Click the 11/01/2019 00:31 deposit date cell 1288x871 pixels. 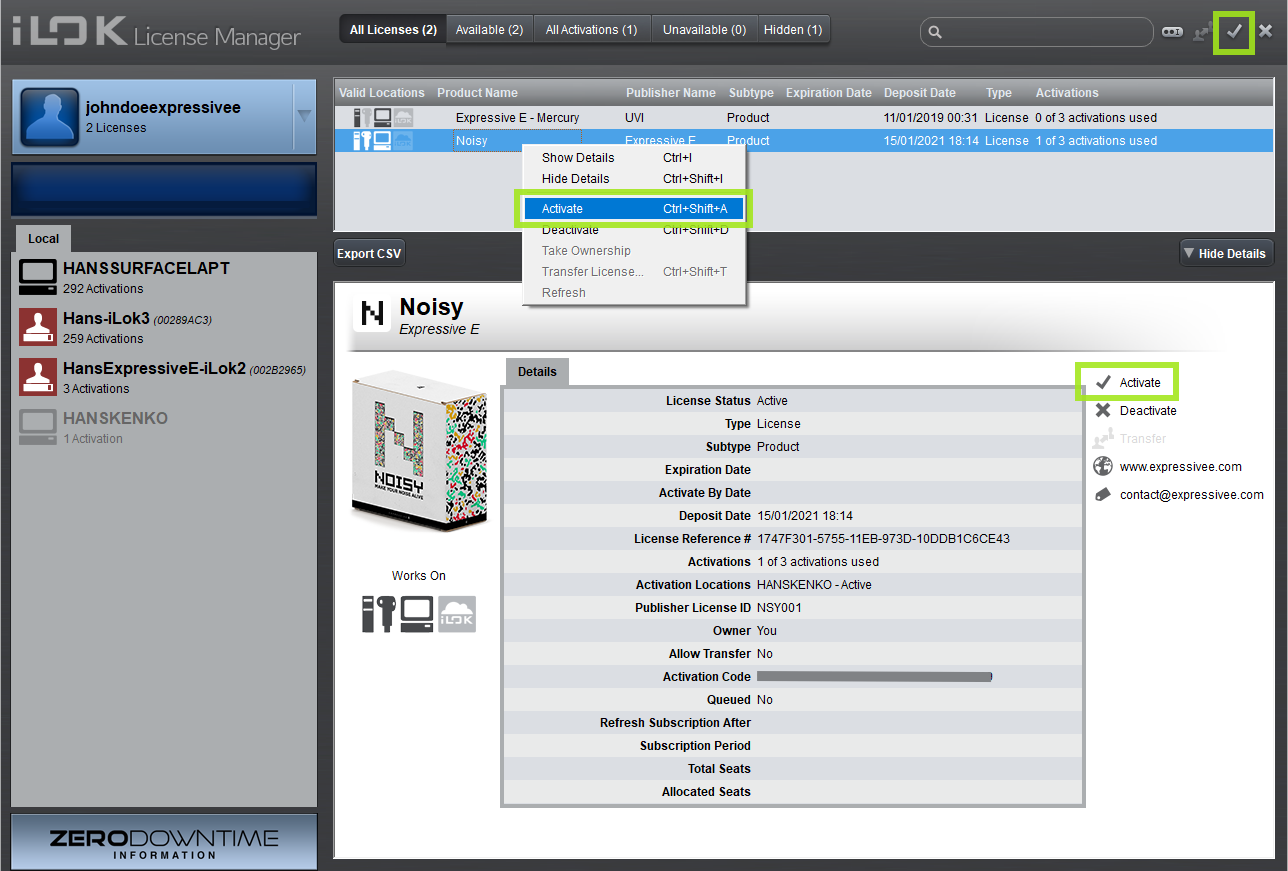coord(931,118)
